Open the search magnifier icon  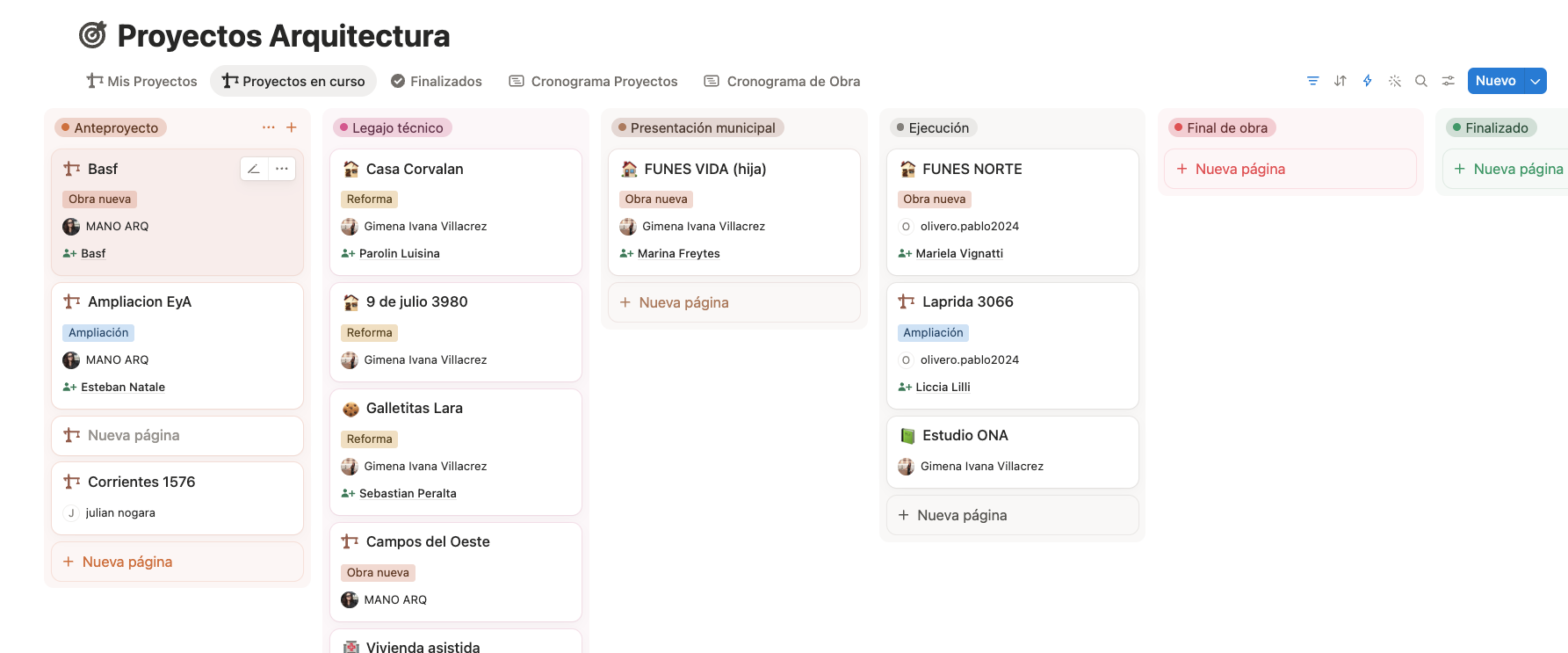pyautogui.click(x=1420, y=81)
